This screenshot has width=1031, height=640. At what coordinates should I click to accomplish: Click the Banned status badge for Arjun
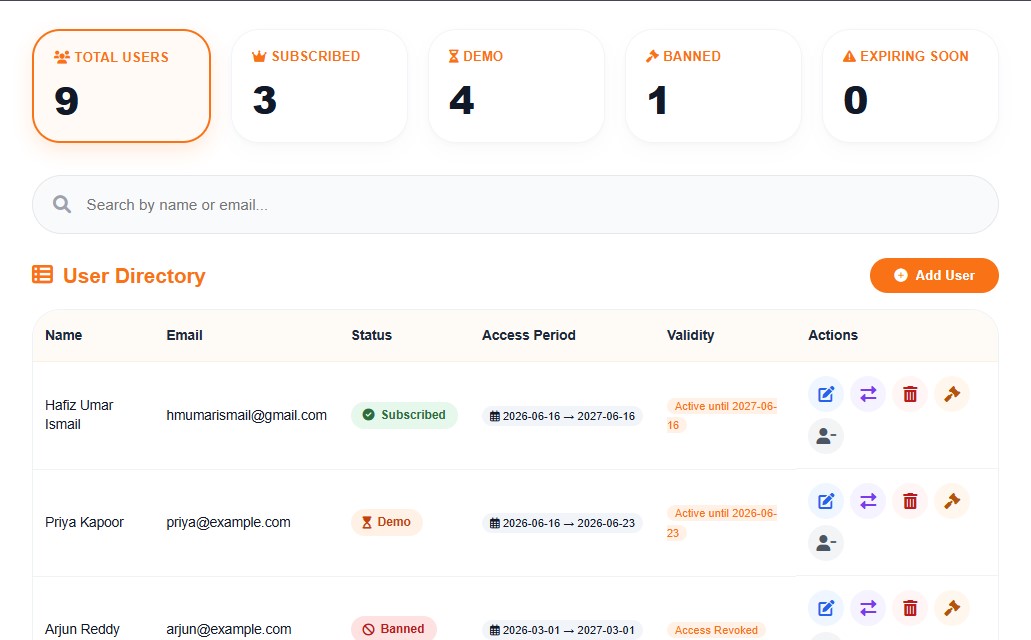pos(394,629)
